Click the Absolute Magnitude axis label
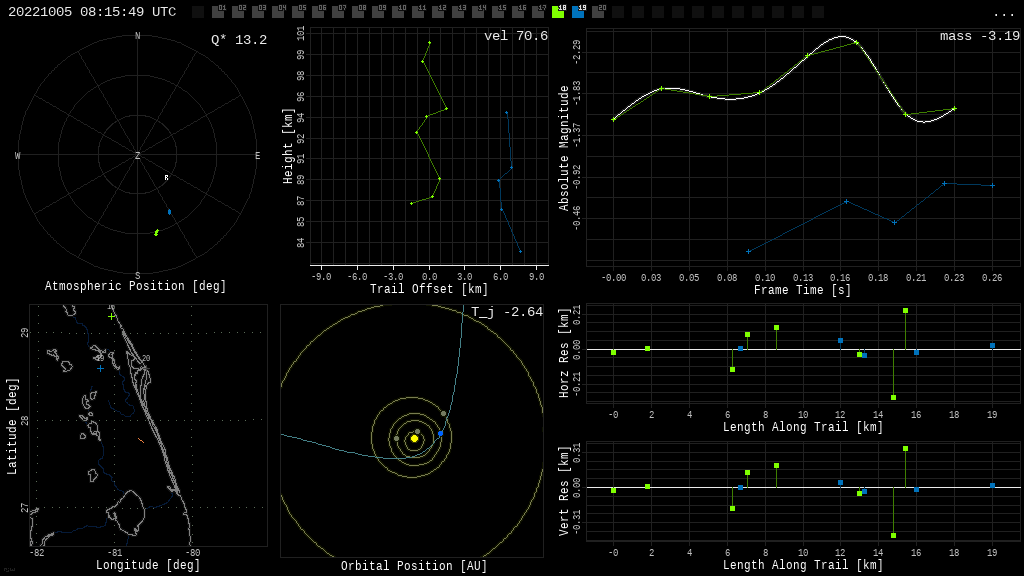 pos(564,148)
